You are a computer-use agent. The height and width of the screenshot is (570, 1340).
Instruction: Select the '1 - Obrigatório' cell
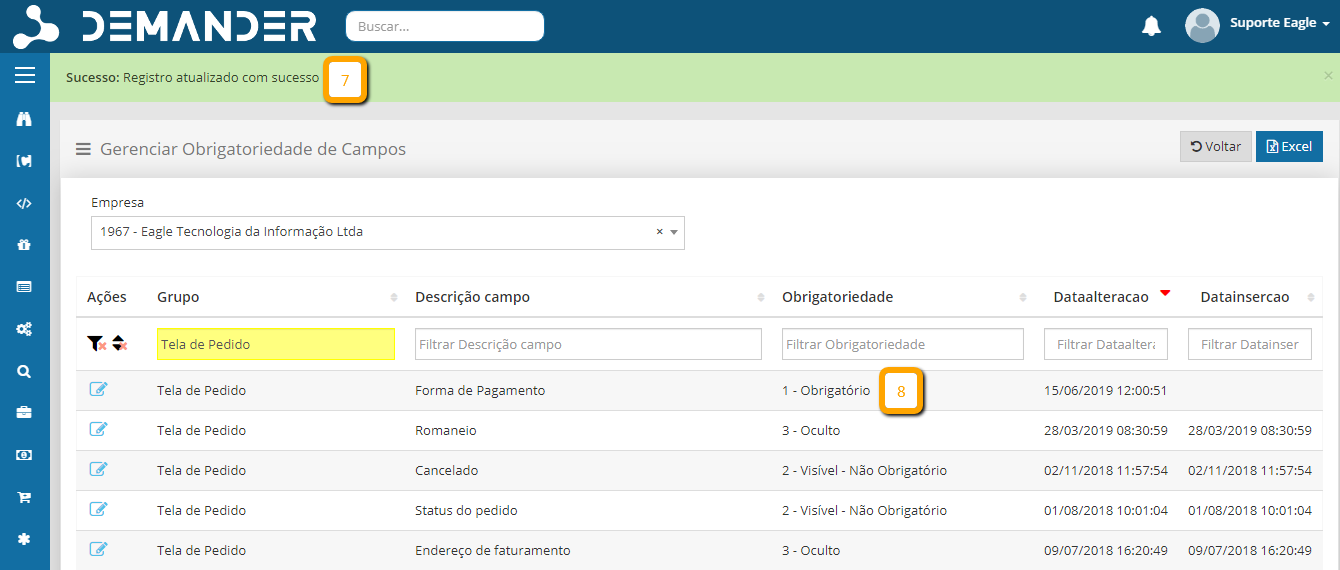tap(826, 391)
